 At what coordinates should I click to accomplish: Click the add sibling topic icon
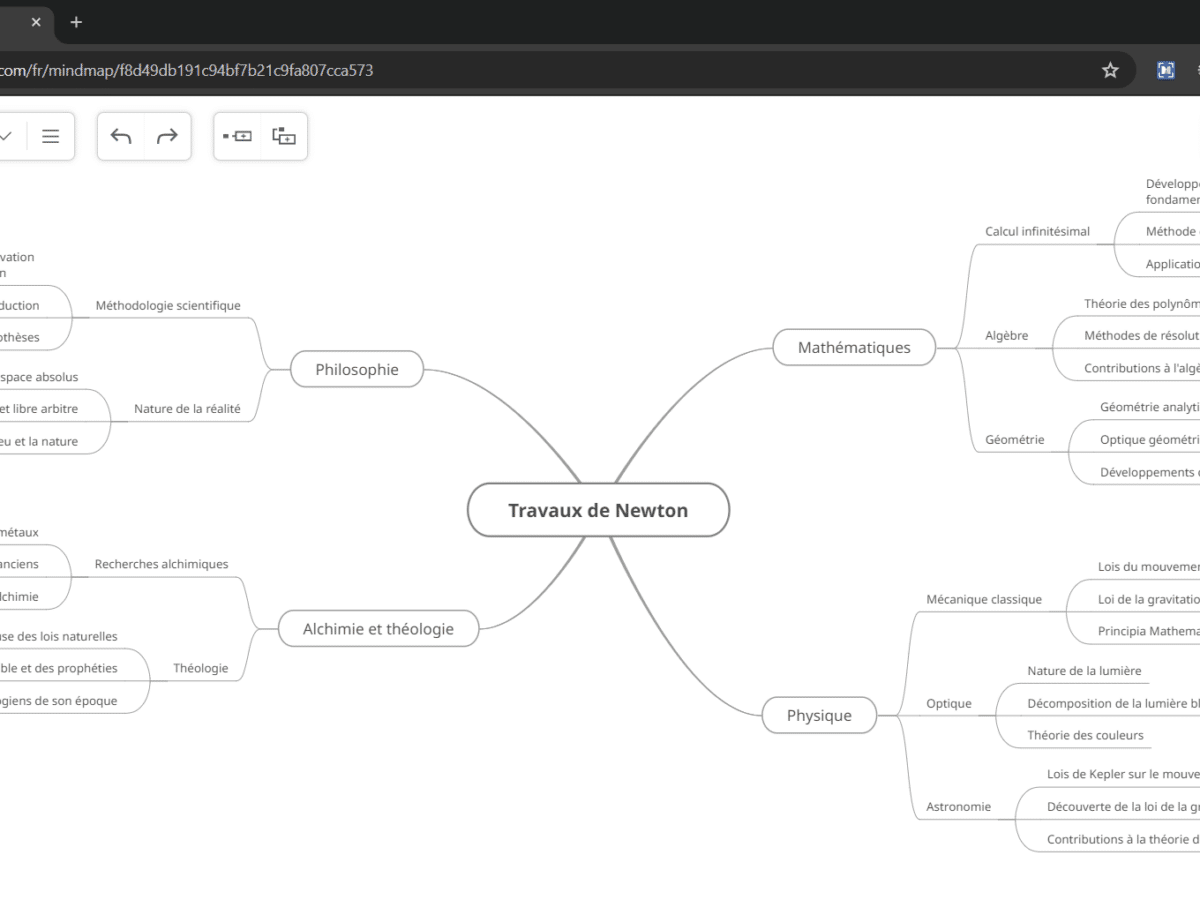point(238,136)
